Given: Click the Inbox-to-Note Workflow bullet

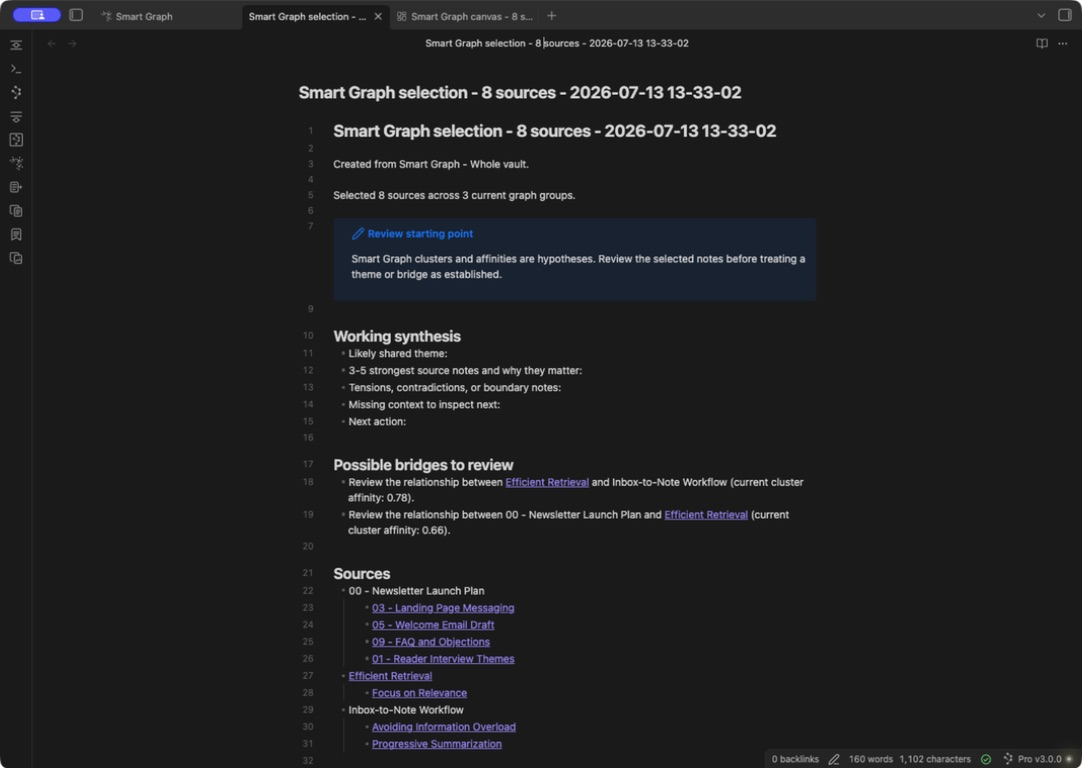Looking at the screenshot, I should [406, 710].
